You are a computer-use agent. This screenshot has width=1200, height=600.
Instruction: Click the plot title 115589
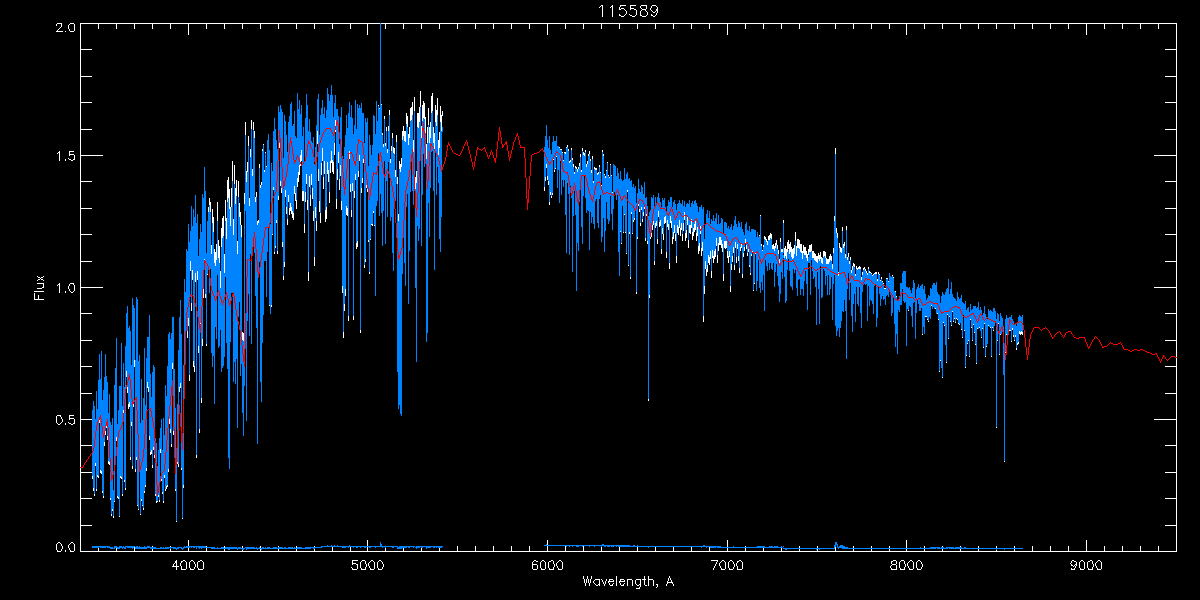pyautogui.click(x=628, y=10)
